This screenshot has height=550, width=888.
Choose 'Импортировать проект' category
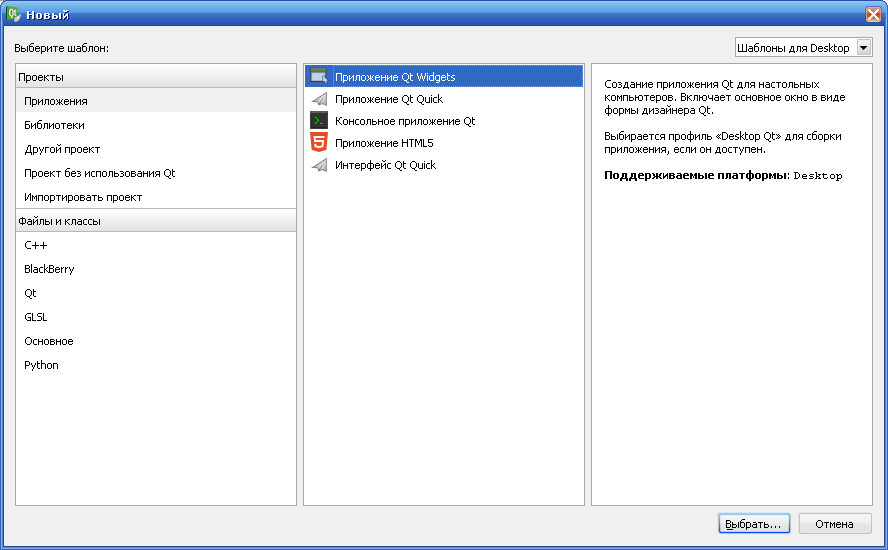[x=156, y=197]
